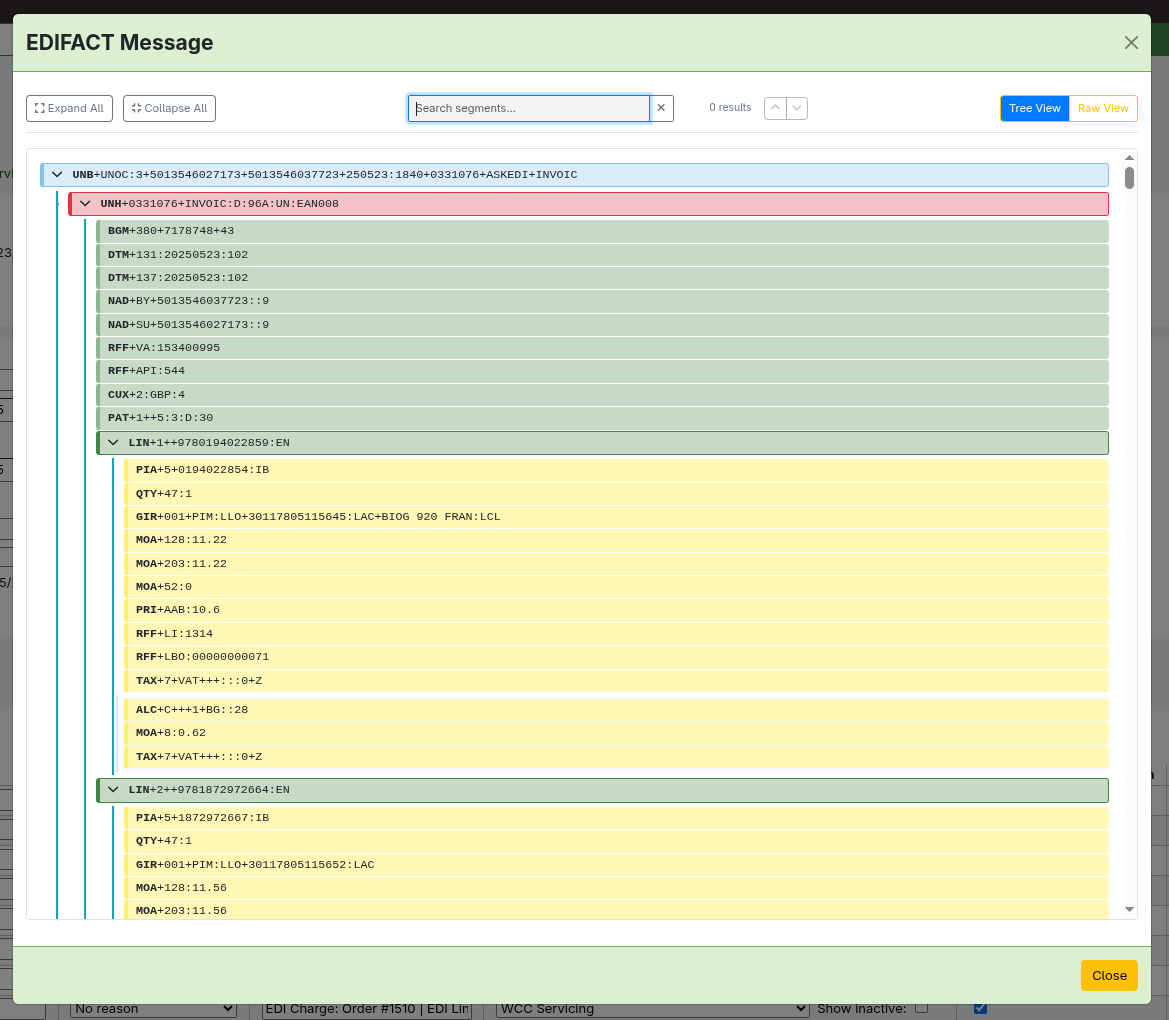Focus the Search segments input field

(x=529, y=108)
